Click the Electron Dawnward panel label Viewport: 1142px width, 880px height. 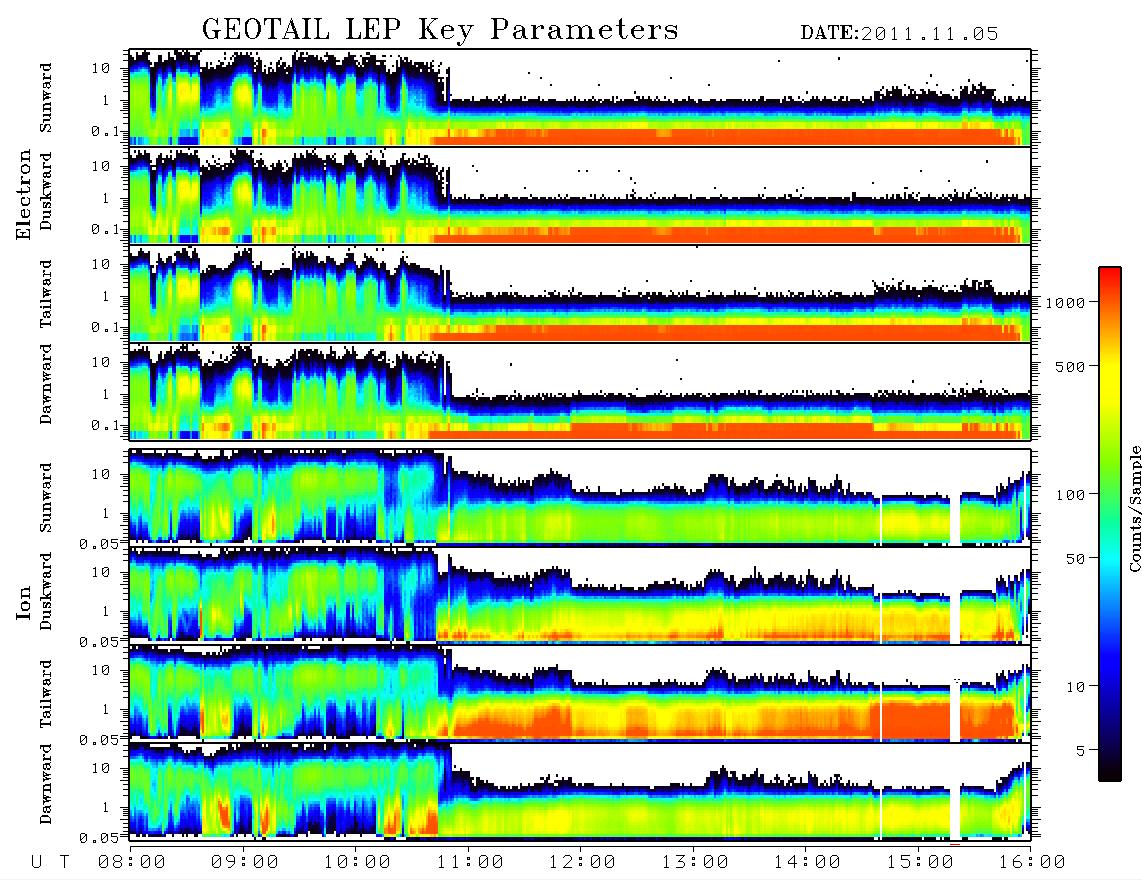46,384
